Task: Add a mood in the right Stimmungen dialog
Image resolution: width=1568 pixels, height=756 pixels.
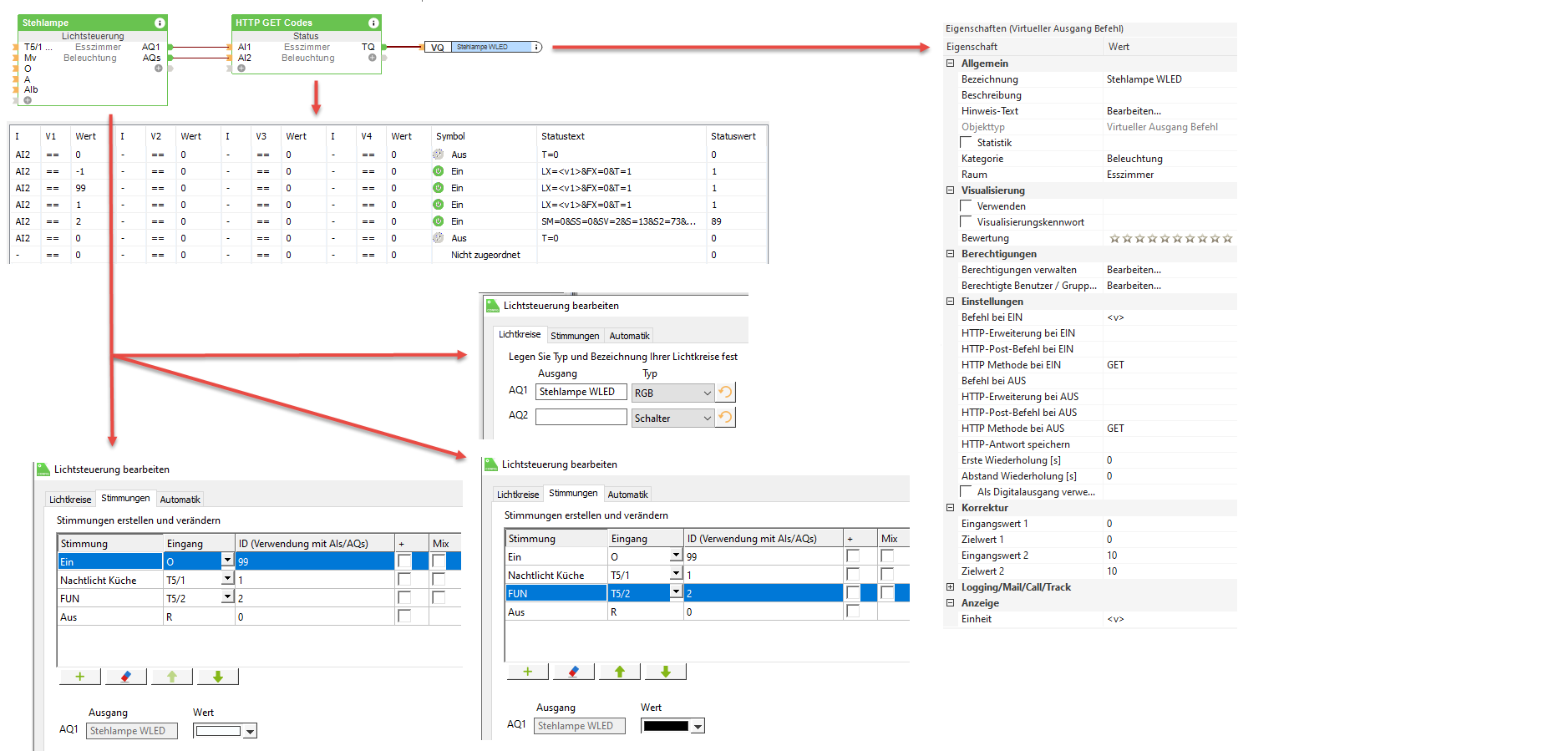Action: point(528,672)
